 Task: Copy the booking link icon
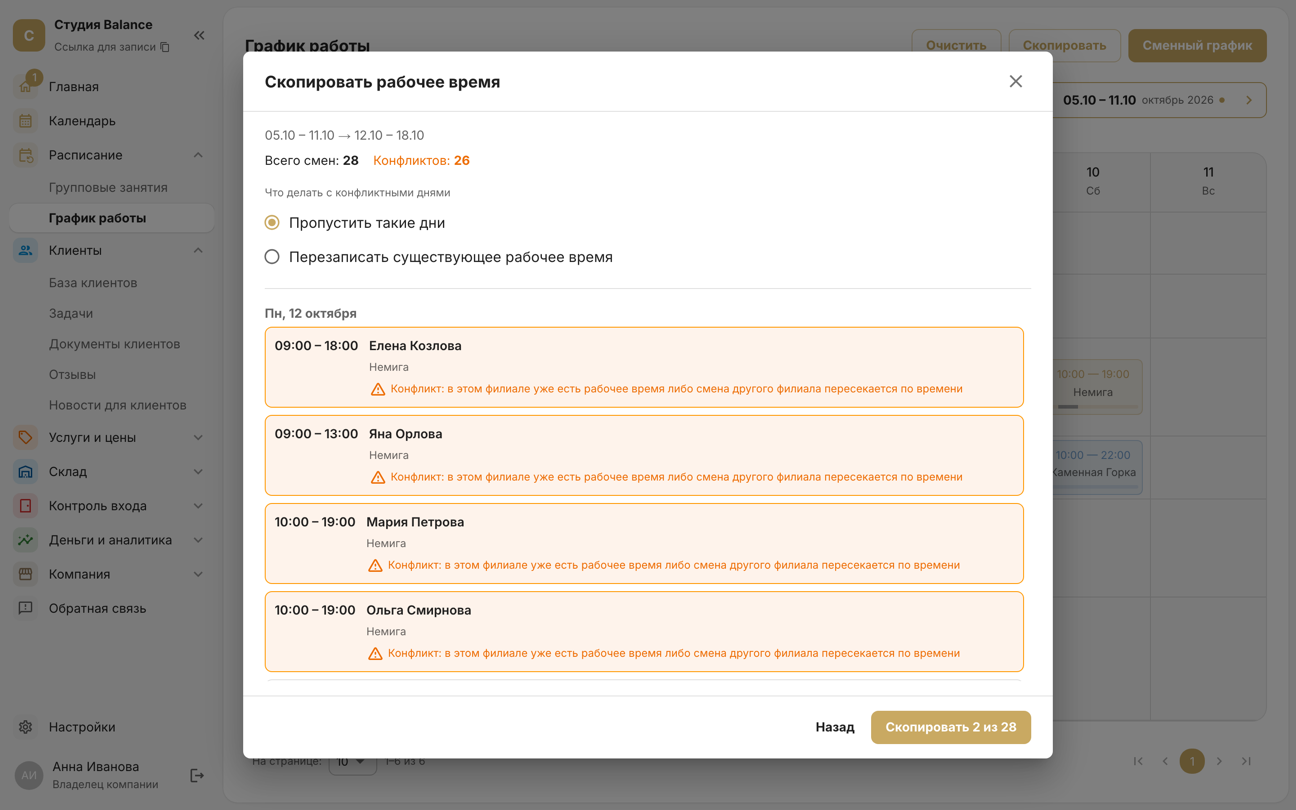point(165,47)
